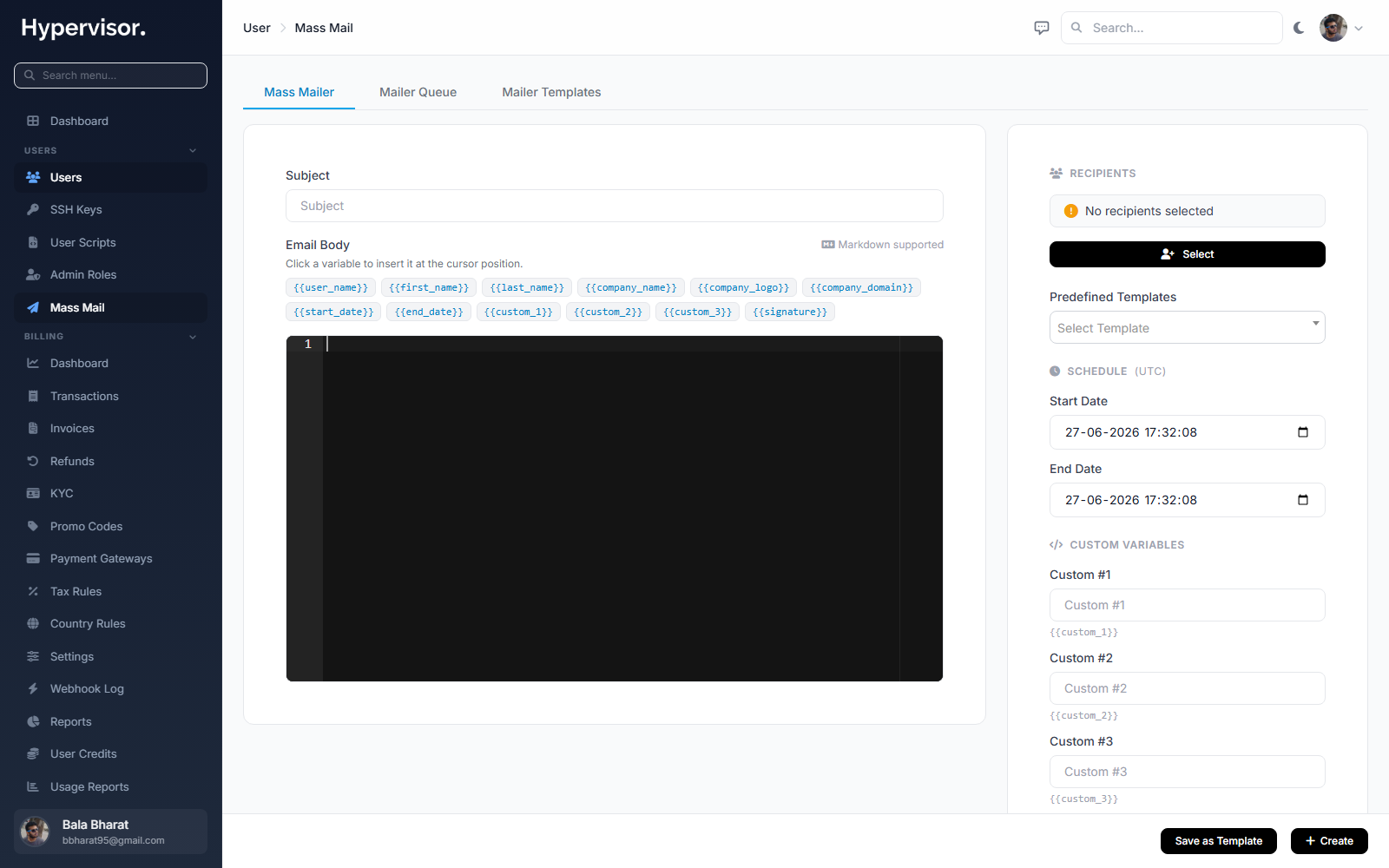Insert the {{custom_2}} variable chip
1389x868 pixels.
tap(608, 312)
